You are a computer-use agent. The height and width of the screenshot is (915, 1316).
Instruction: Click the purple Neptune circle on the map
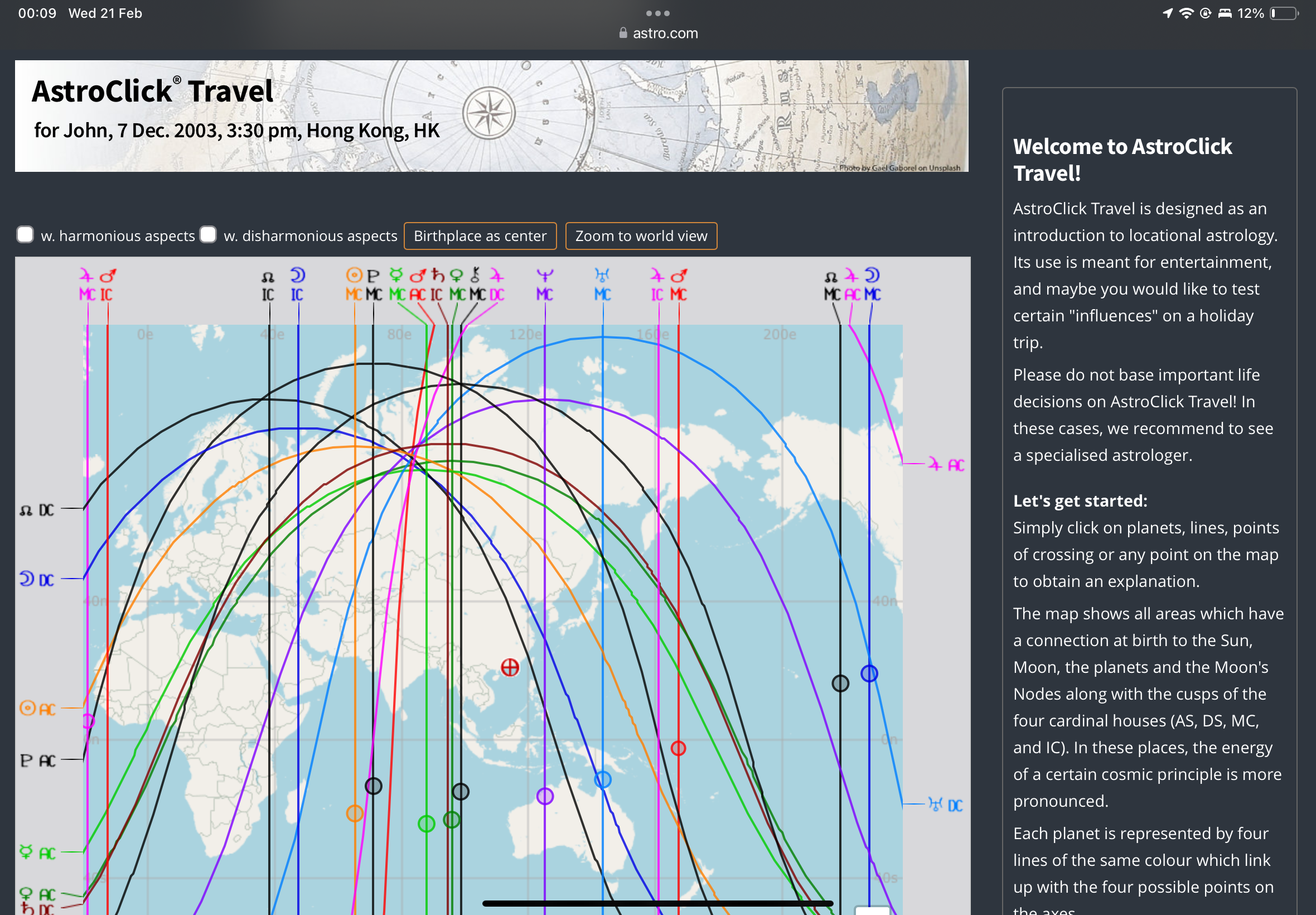click(545, 796)
